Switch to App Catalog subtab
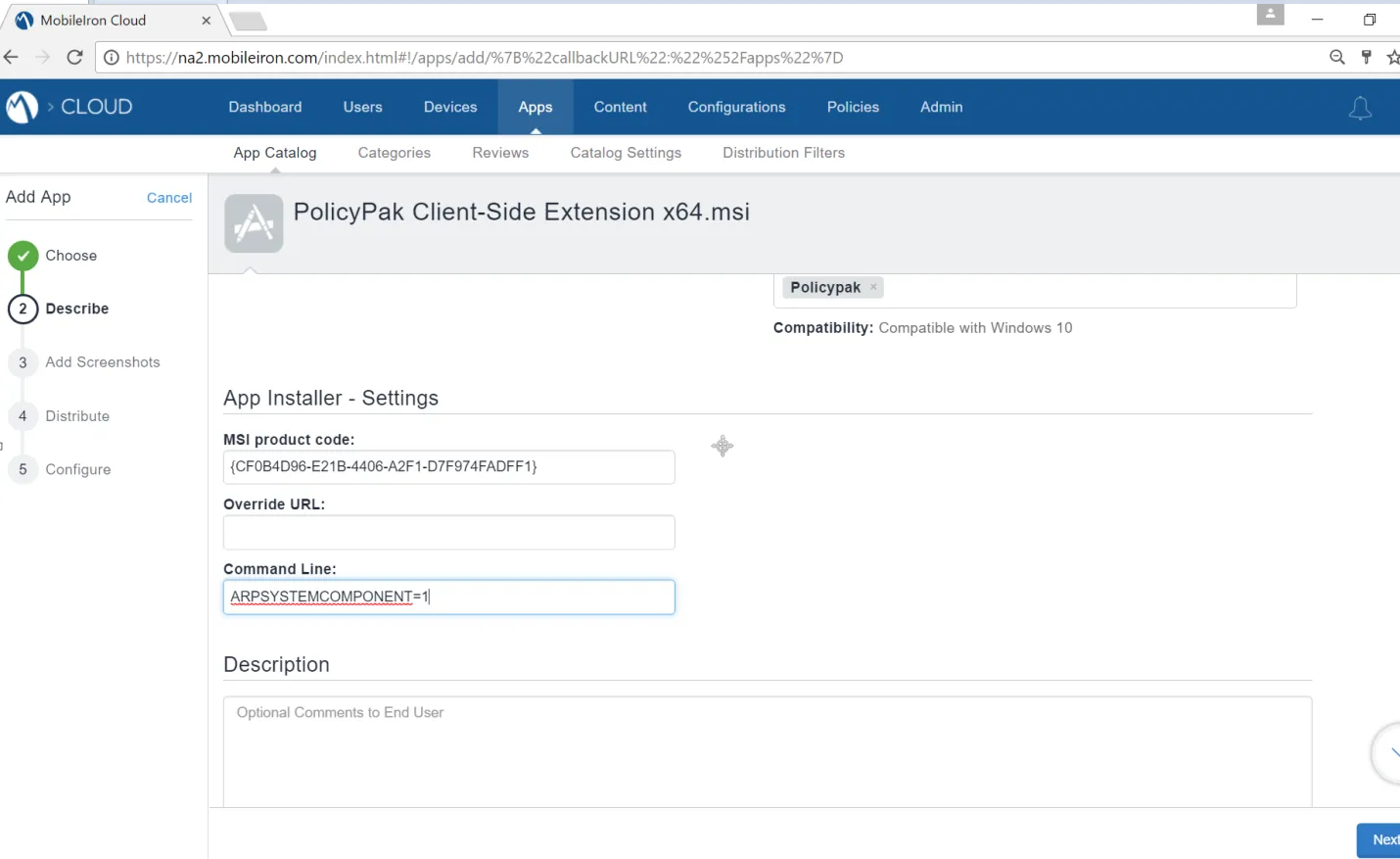This screenshot has width=1400, height=859. pos(275,153)
